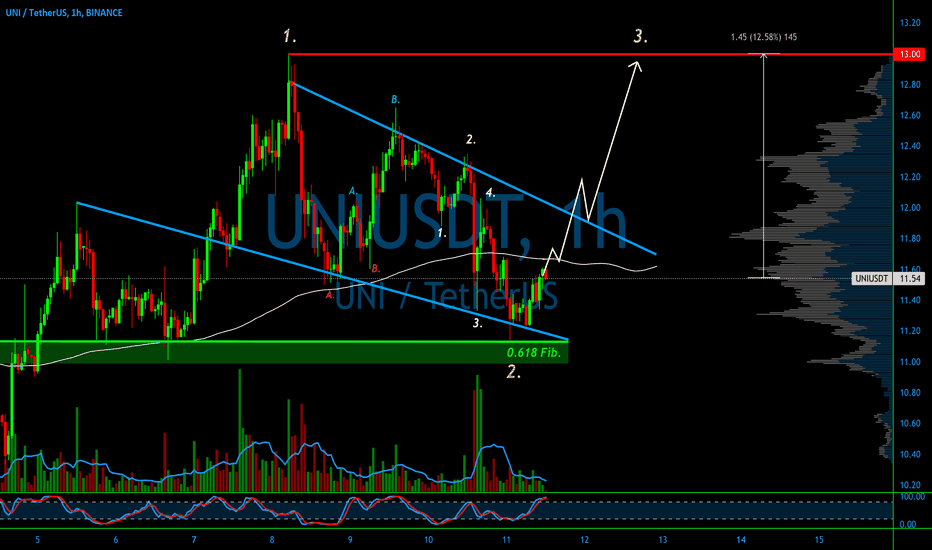This screenshot has width=932, height=550.
Task: Select date 5 on the time axis
Action: click(x=37, y=540)
